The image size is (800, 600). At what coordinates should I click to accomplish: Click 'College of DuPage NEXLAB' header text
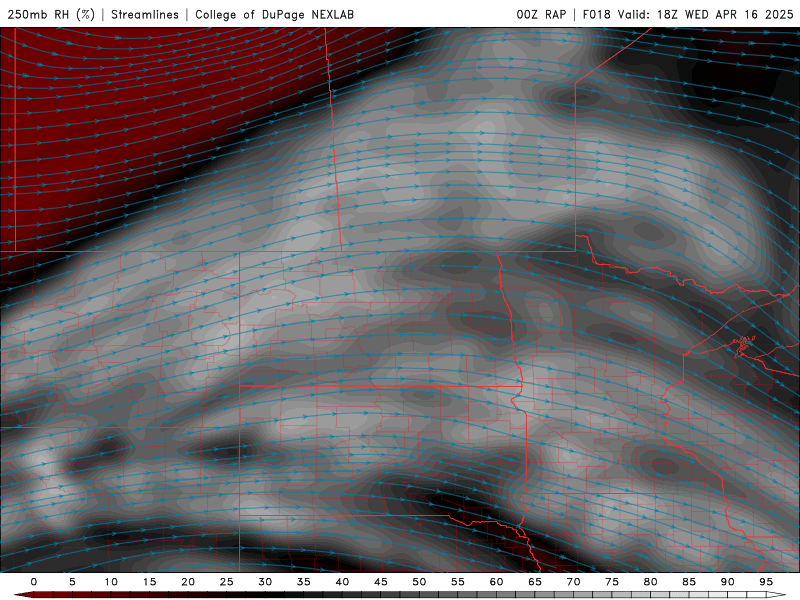[274, 14]
